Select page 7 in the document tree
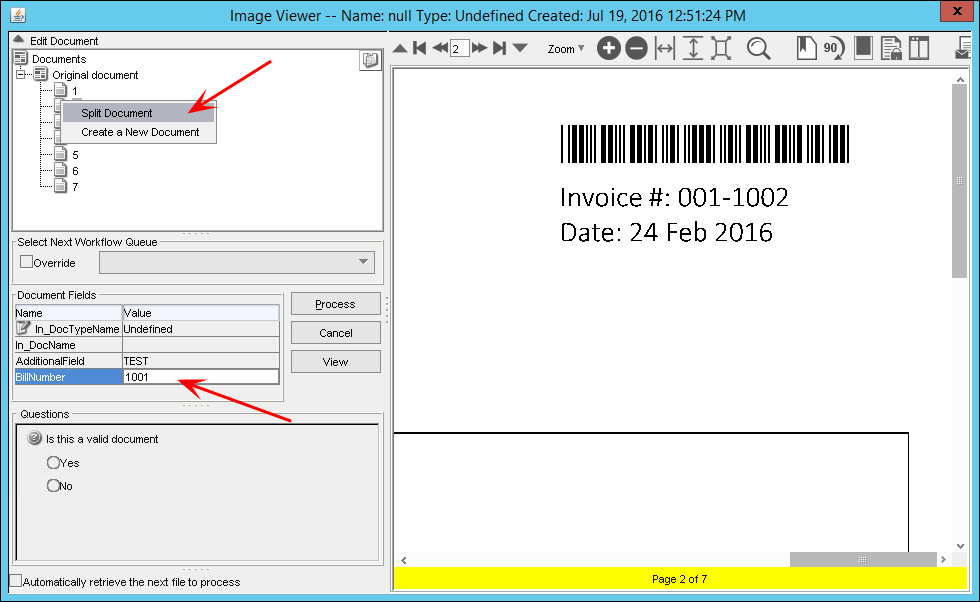Image resolution: width=980 pixels, height=602 pixels. (x=75, y=187)
